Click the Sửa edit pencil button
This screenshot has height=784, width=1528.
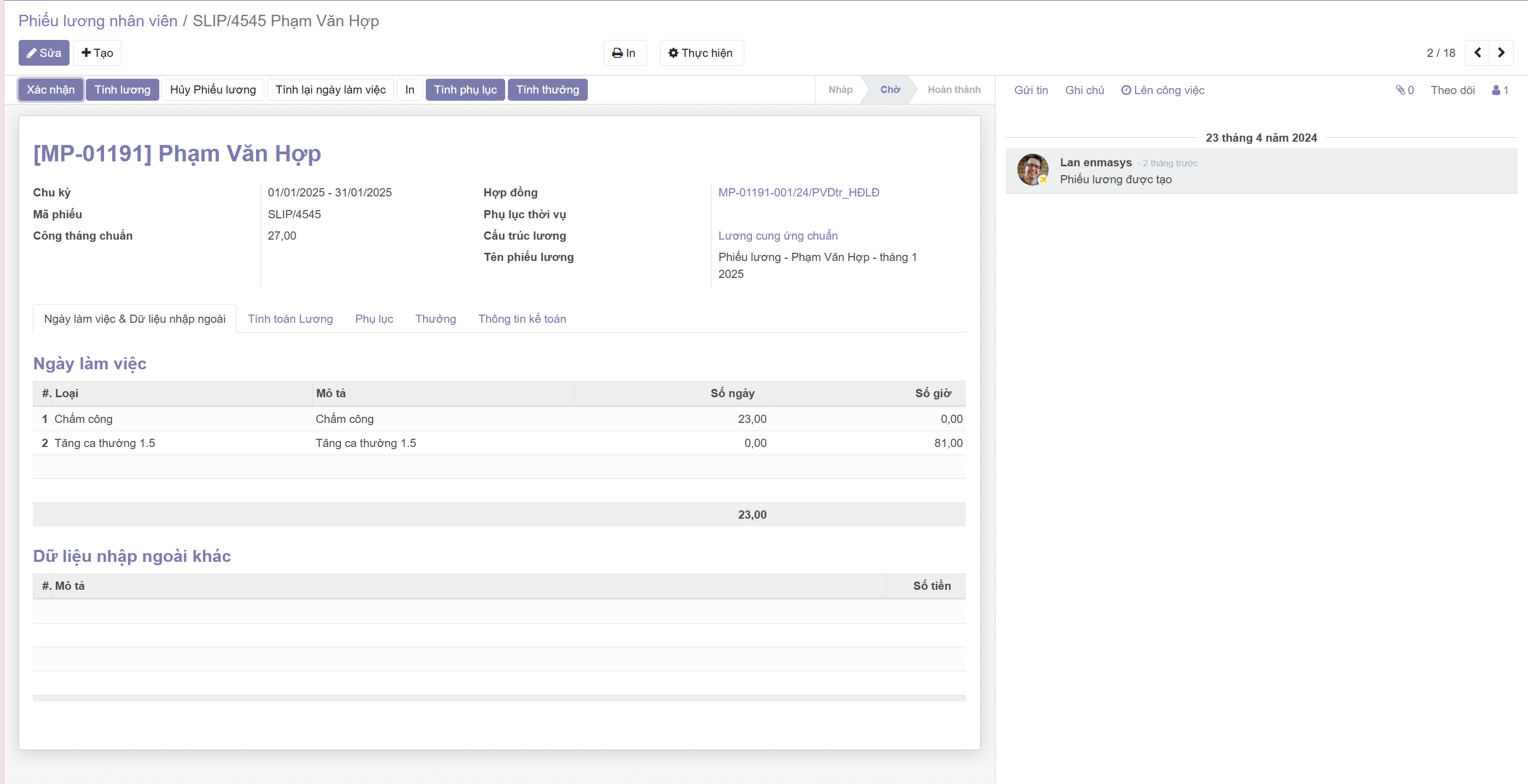[x=43, y=53]
